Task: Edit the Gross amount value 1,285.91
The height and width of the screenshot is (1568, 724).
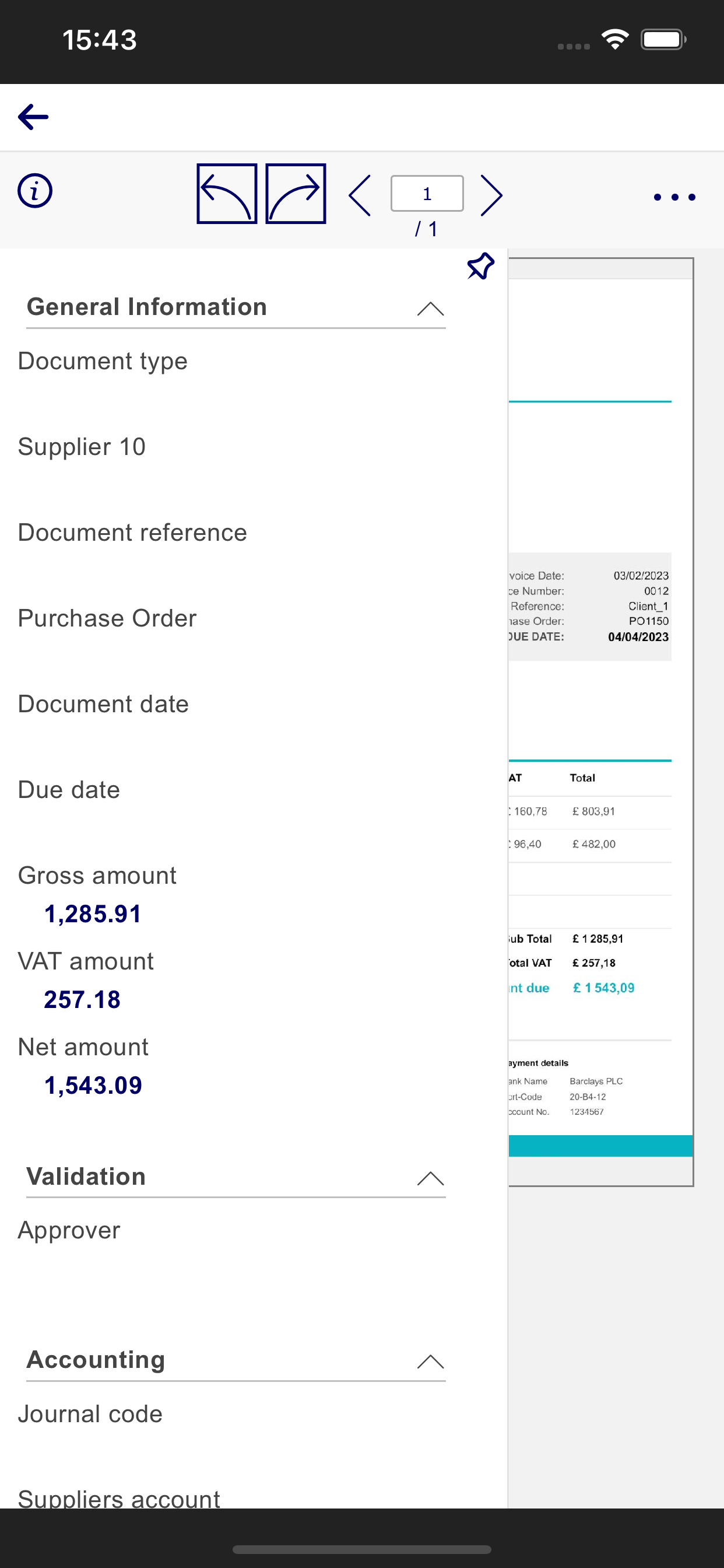Action: pos(93,914)
